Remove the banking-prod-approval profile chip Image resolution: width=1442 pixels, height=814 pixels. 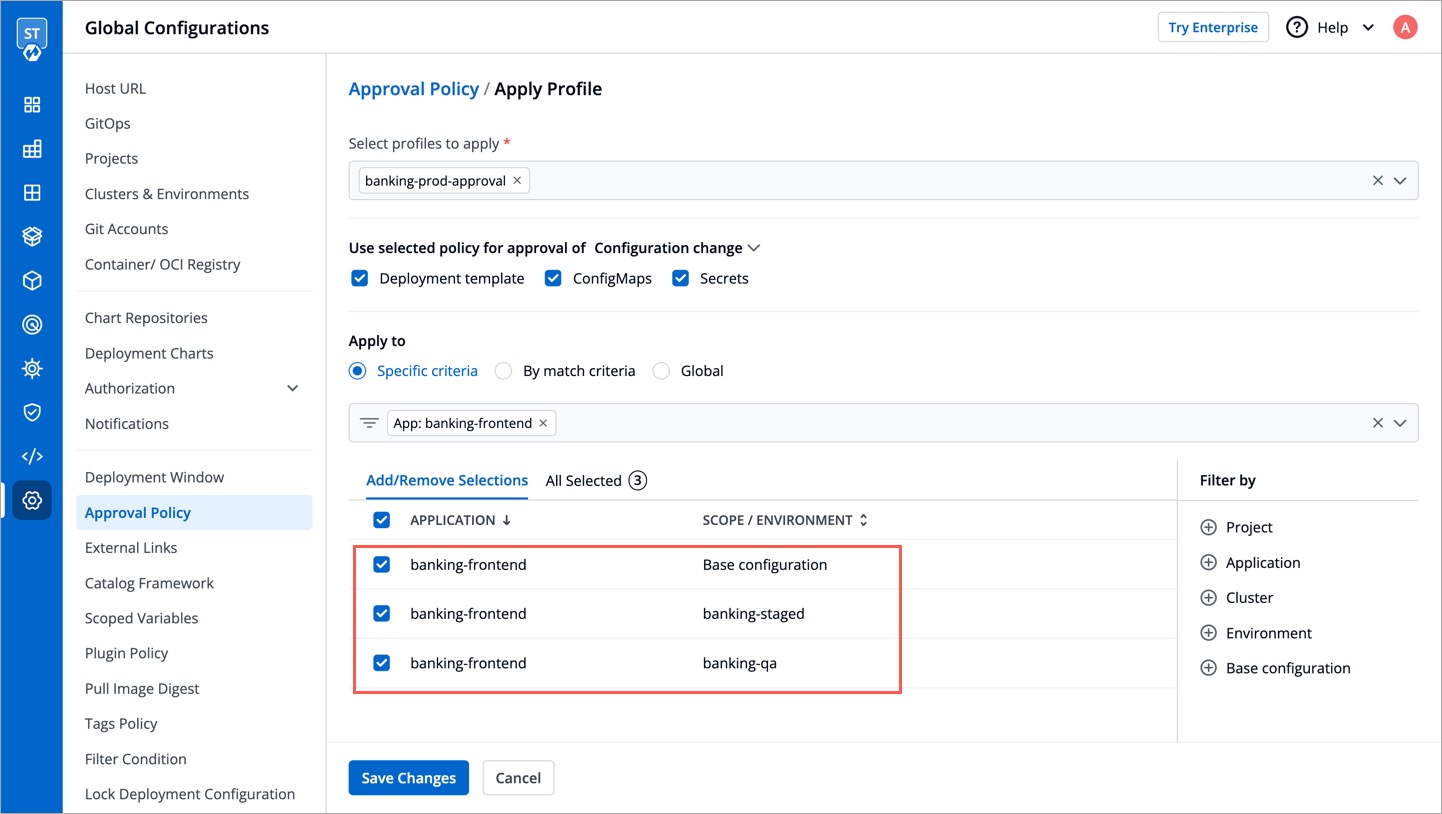(x=517, y=181)
